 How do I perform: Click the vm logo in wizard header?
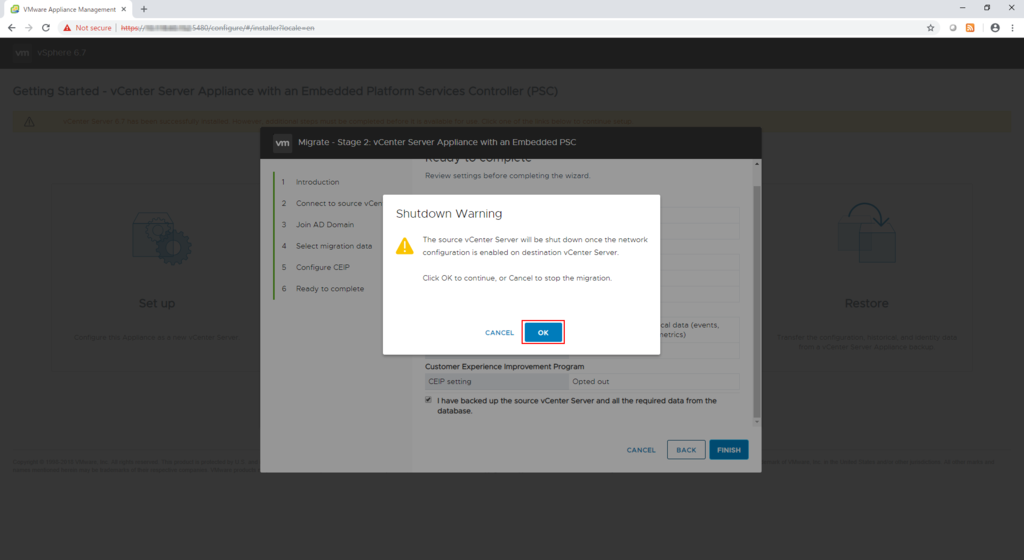pyautogui.click(x=282, y=142)
